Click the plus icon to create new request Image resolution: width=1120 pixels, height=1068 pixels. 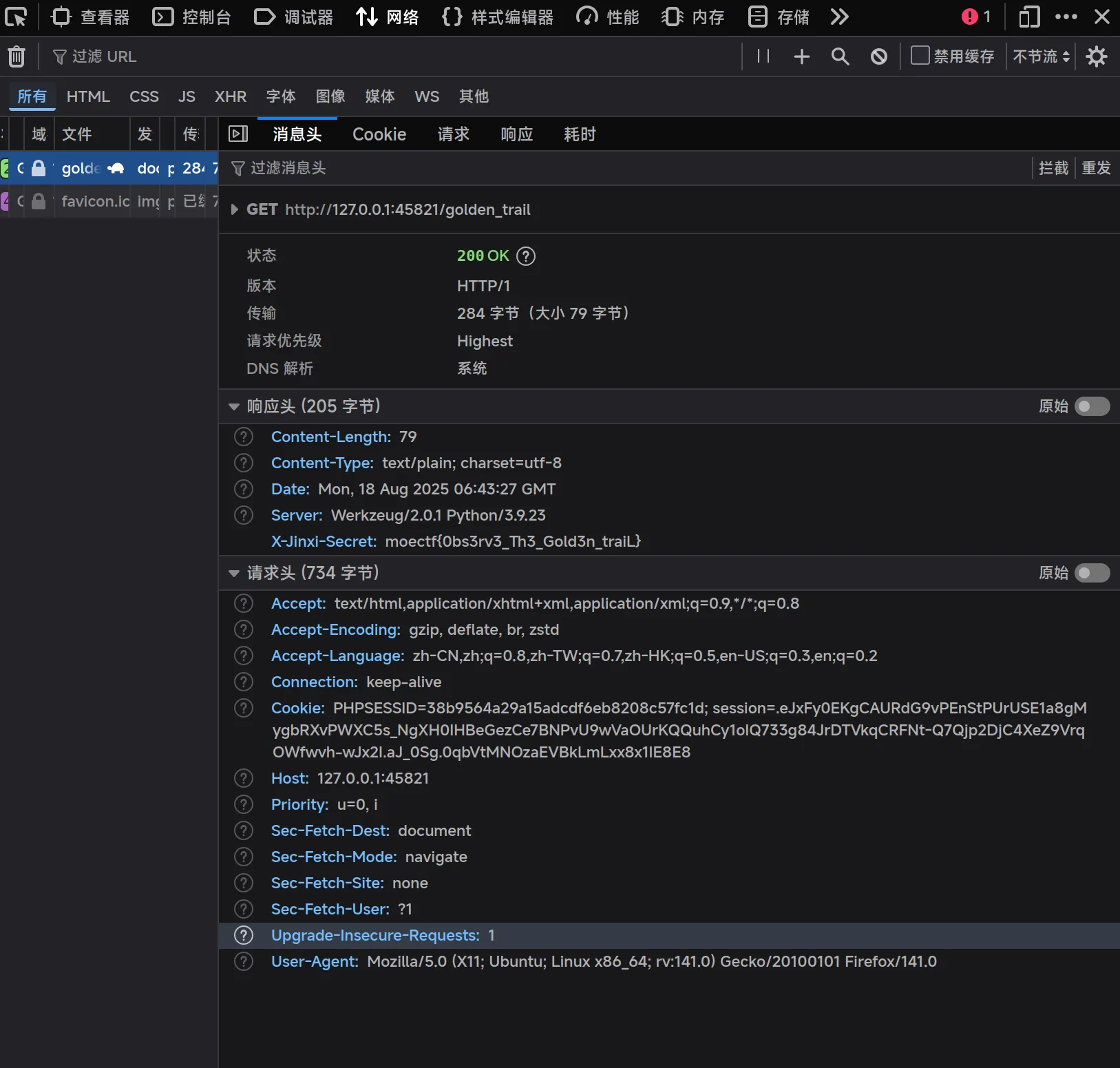point(801,56)
